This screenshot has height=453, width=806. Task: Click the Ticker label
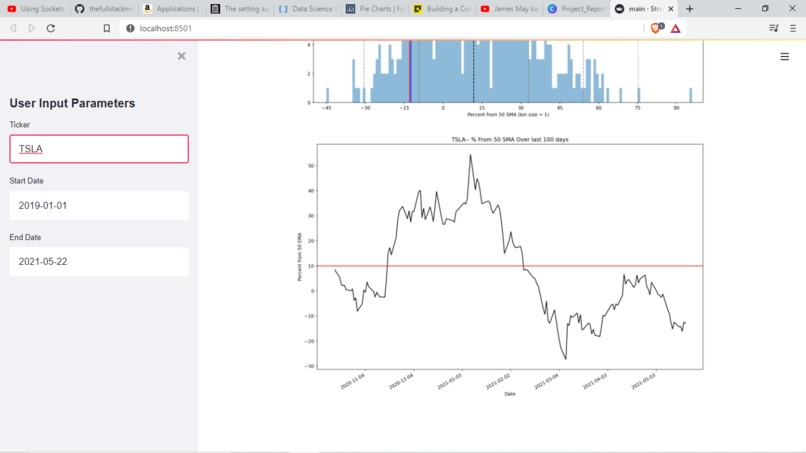click(x=20, y=124)
